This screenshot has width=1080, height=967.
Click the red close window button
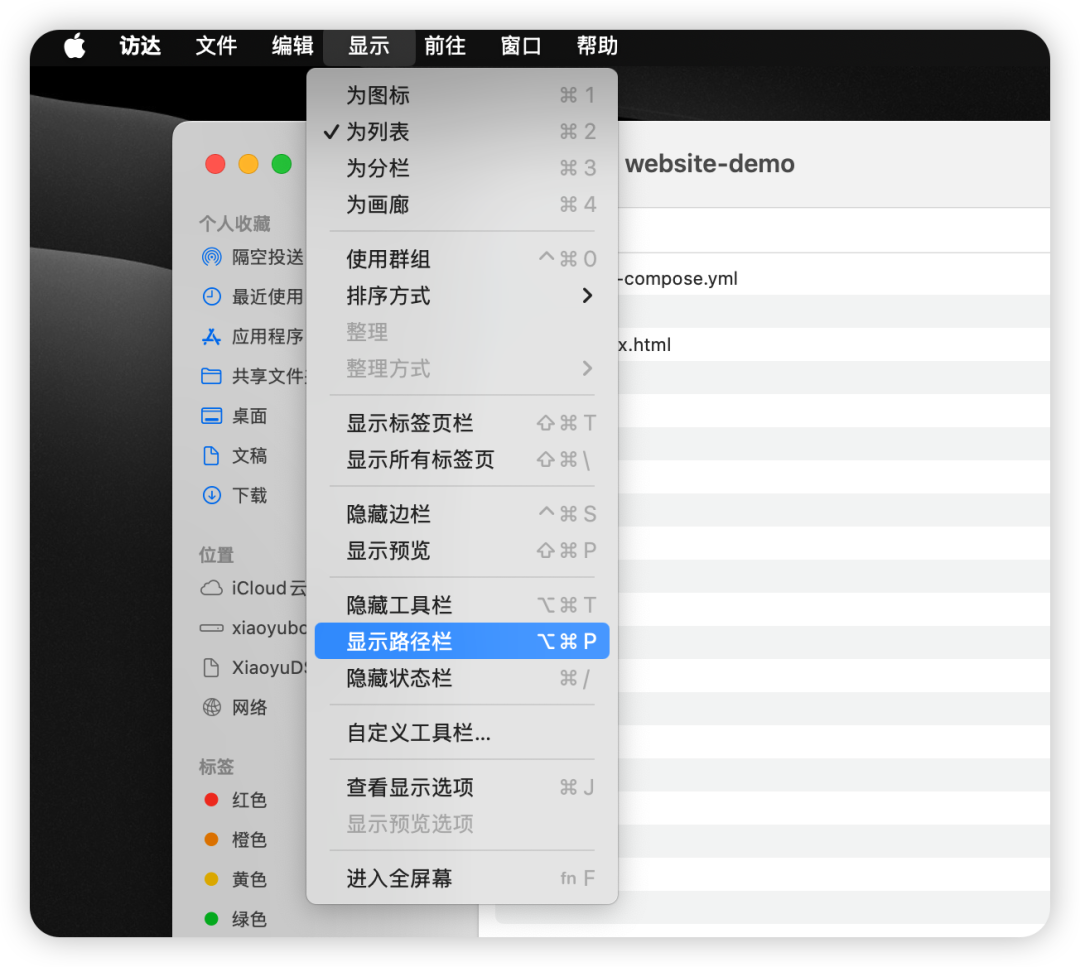(216, 165)
